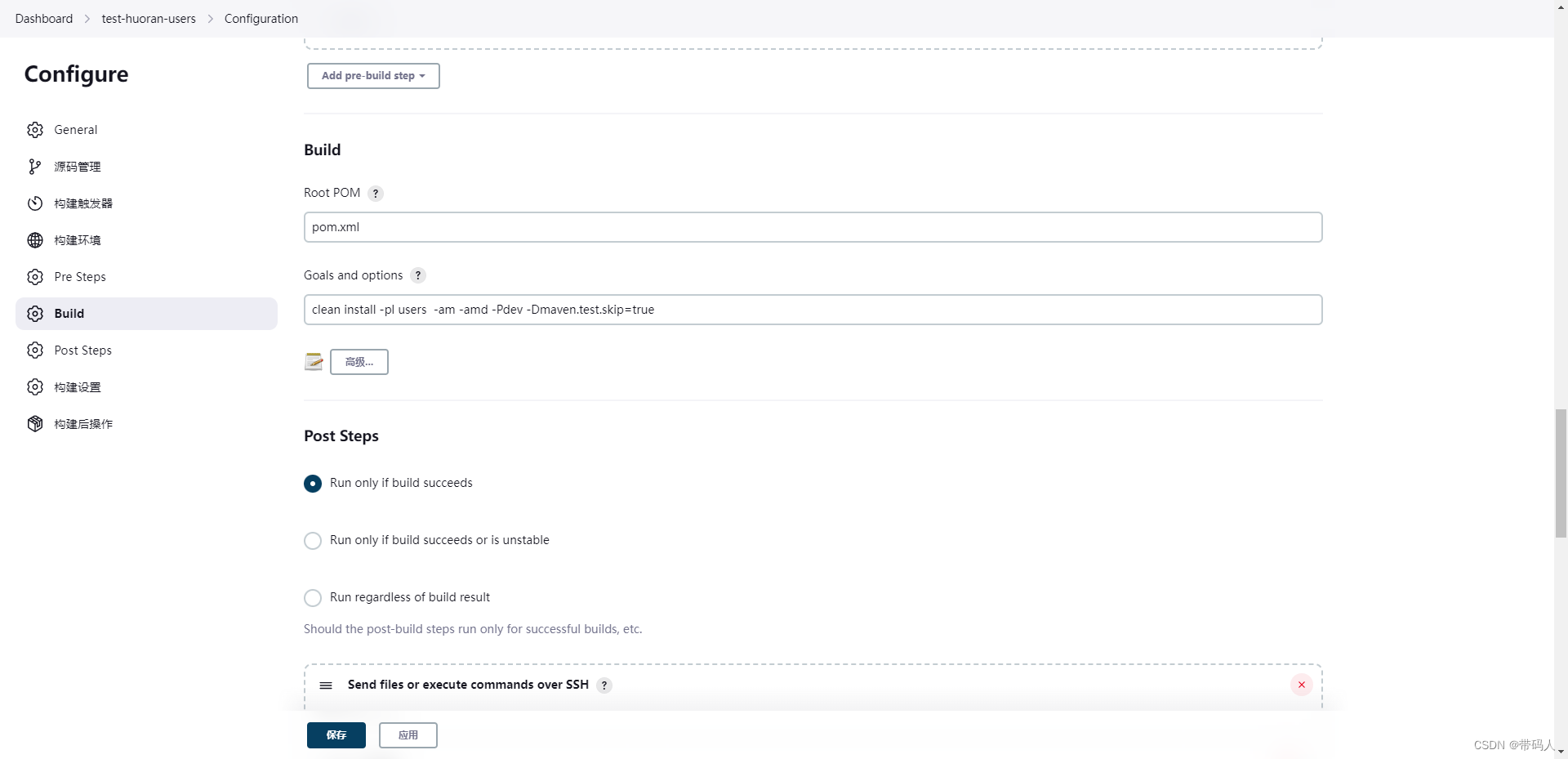Click the 应用 apply button
Viewport: 1568px width, 759px height.
click(408, 735)
